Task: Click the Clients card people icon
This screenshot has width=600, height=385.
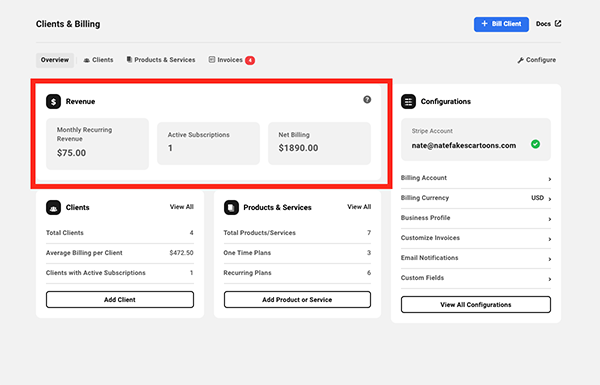Action: coord(54,207)
